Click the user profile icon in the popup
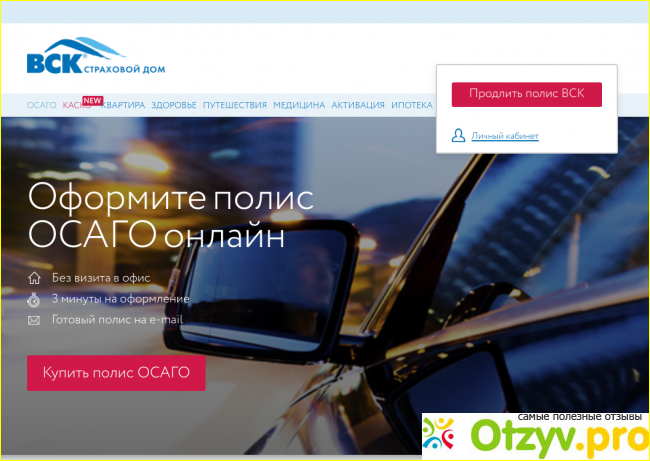650x461 pixels. [x=459, y=135]
